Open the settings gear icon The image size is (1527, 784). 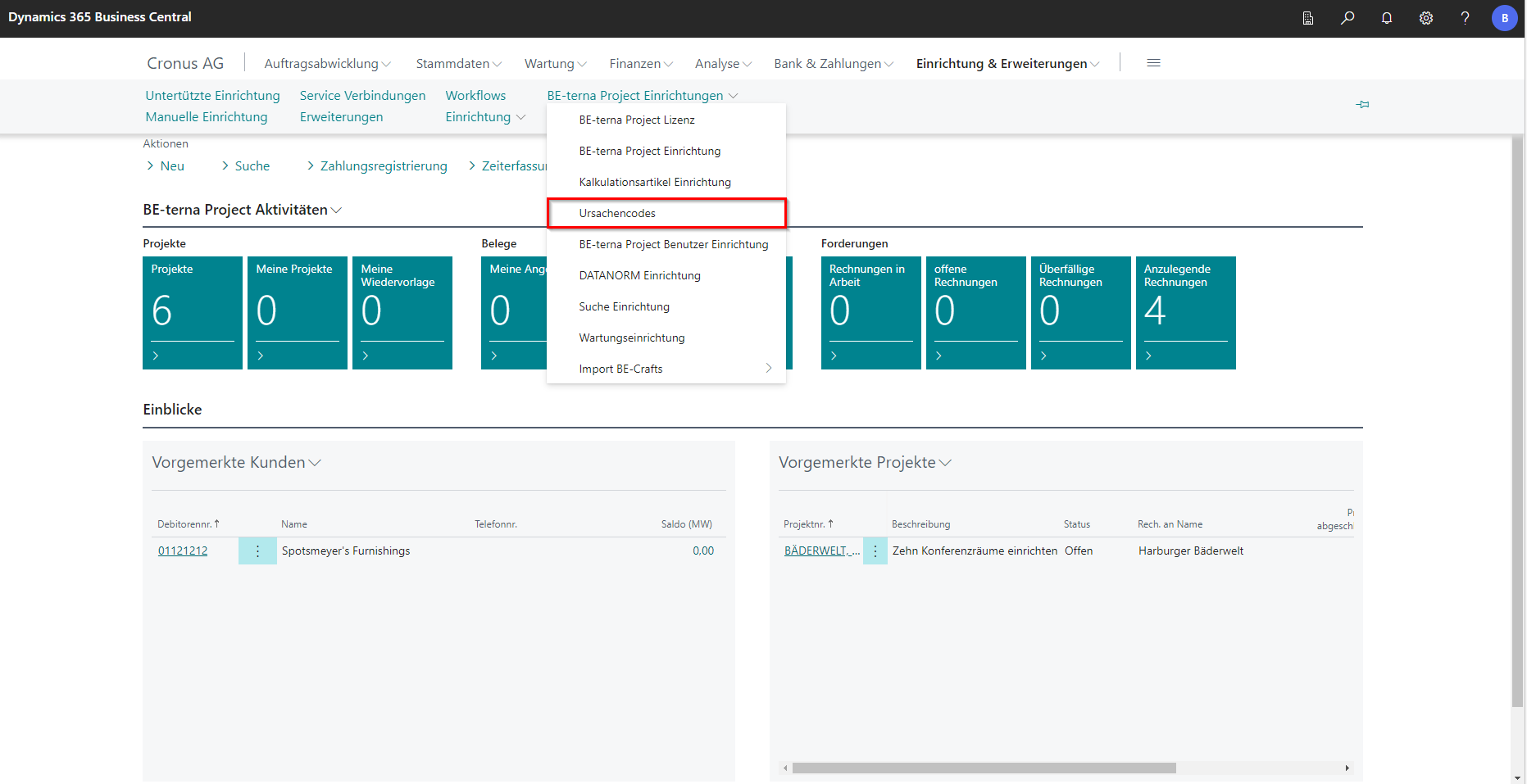pyautogui.click(x=1426, y=18)
